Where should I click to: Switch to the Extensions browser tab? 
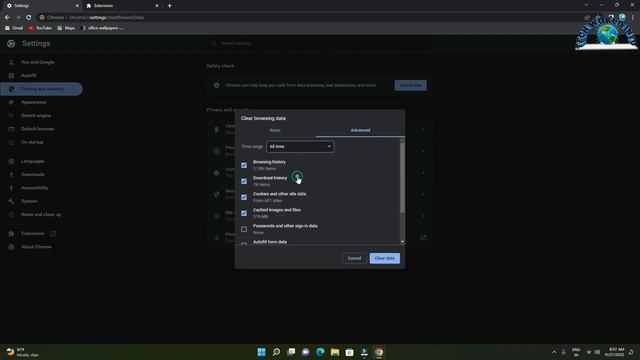pyautogui.click(x=122, y=6)
